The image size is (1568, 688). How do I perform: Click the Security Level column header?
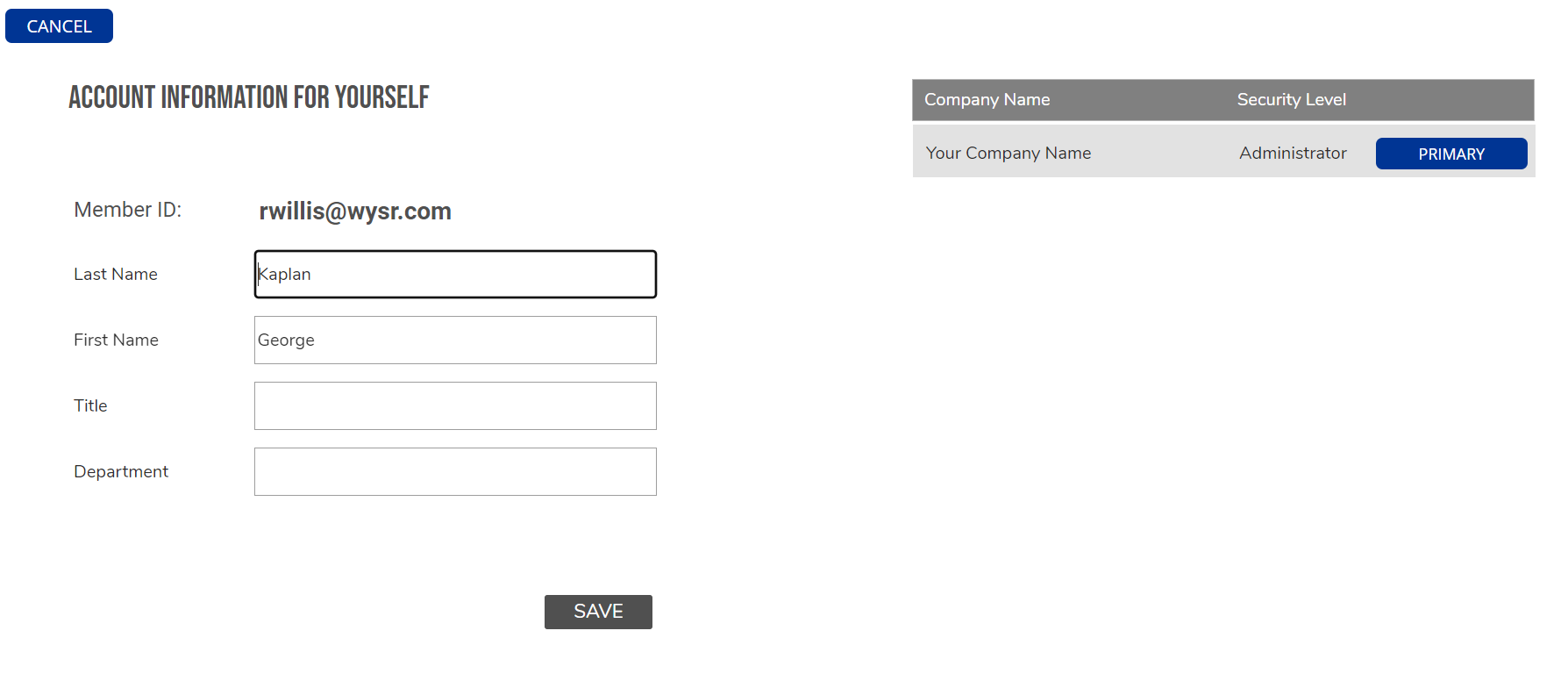(x=1291, y=100)
